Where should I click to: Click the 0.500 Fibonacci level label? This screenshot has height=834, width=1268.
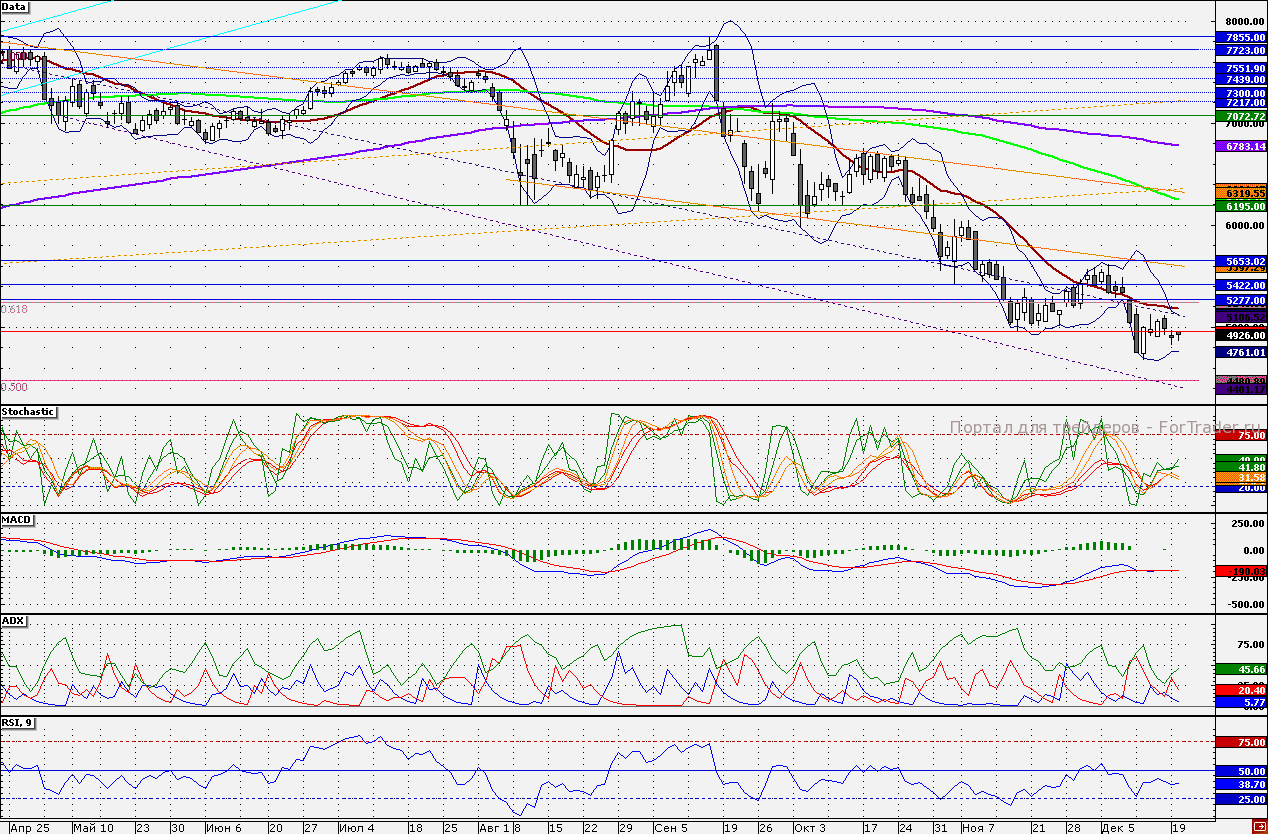[15, 387]
